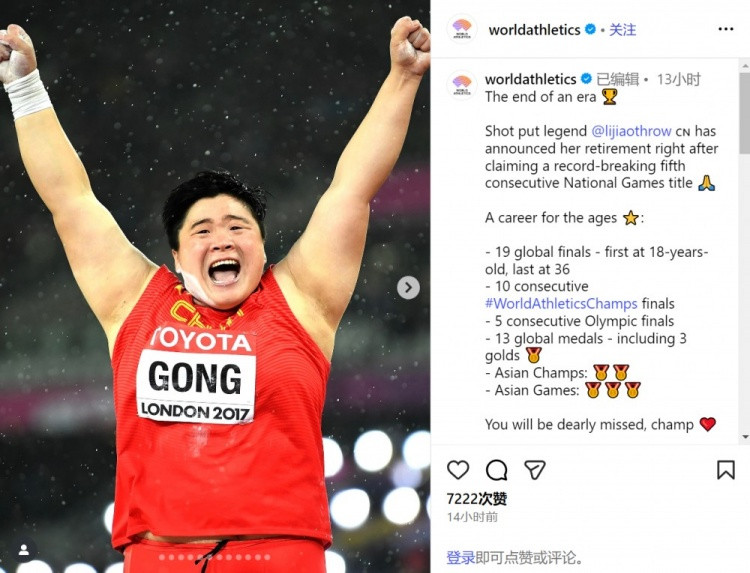
Task: Save post with bookmark icon
Action: [x=726, y=470]
